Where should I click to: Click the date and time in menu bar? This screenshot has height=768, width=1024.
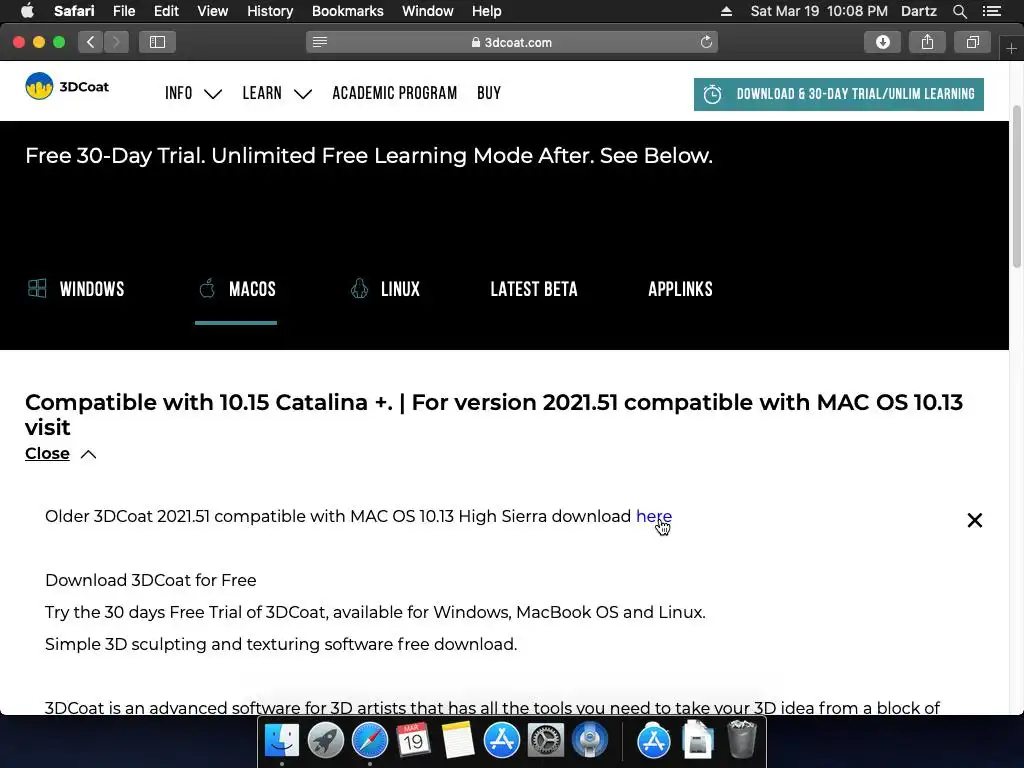click(819, 11)
